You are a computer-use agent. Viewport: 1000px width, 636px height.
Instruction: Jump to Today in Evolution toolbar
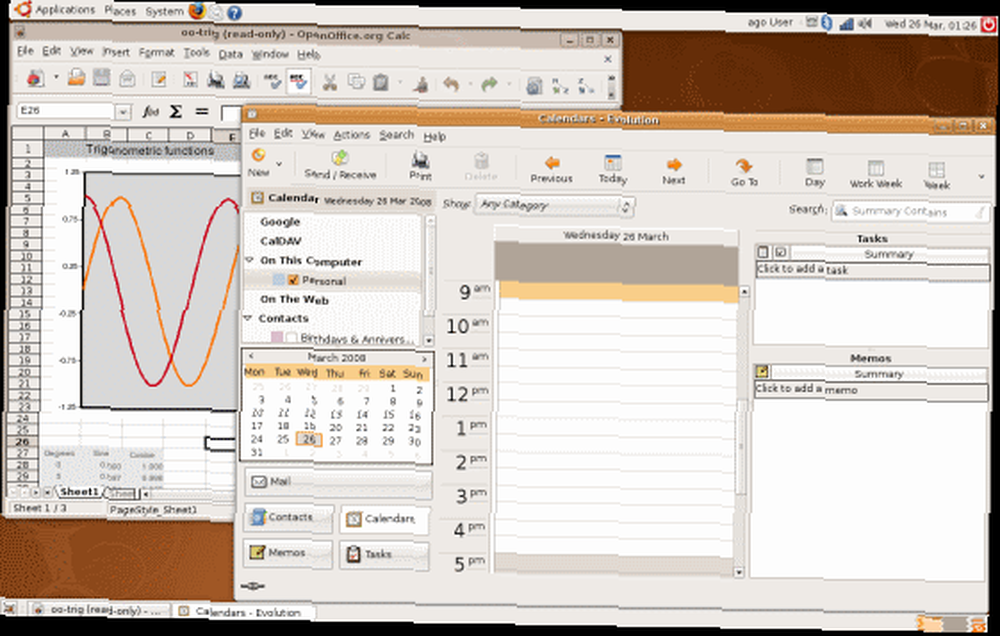(x=613, y=170)
